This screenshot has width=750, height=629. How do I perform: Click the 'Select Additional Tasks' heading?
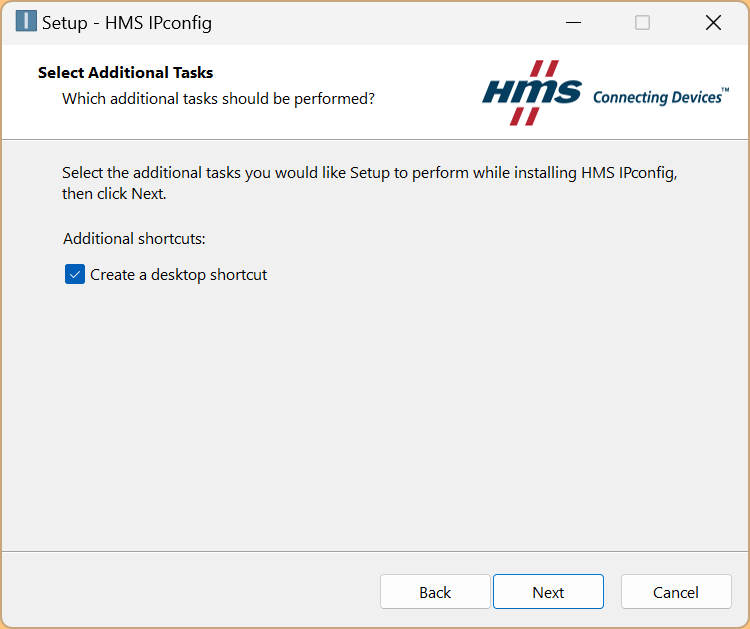coord(125,72)
